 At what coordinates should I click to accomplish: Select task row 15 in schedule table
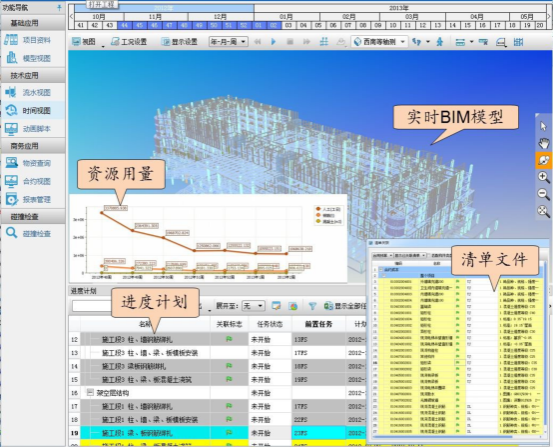(x=218, y=380)
